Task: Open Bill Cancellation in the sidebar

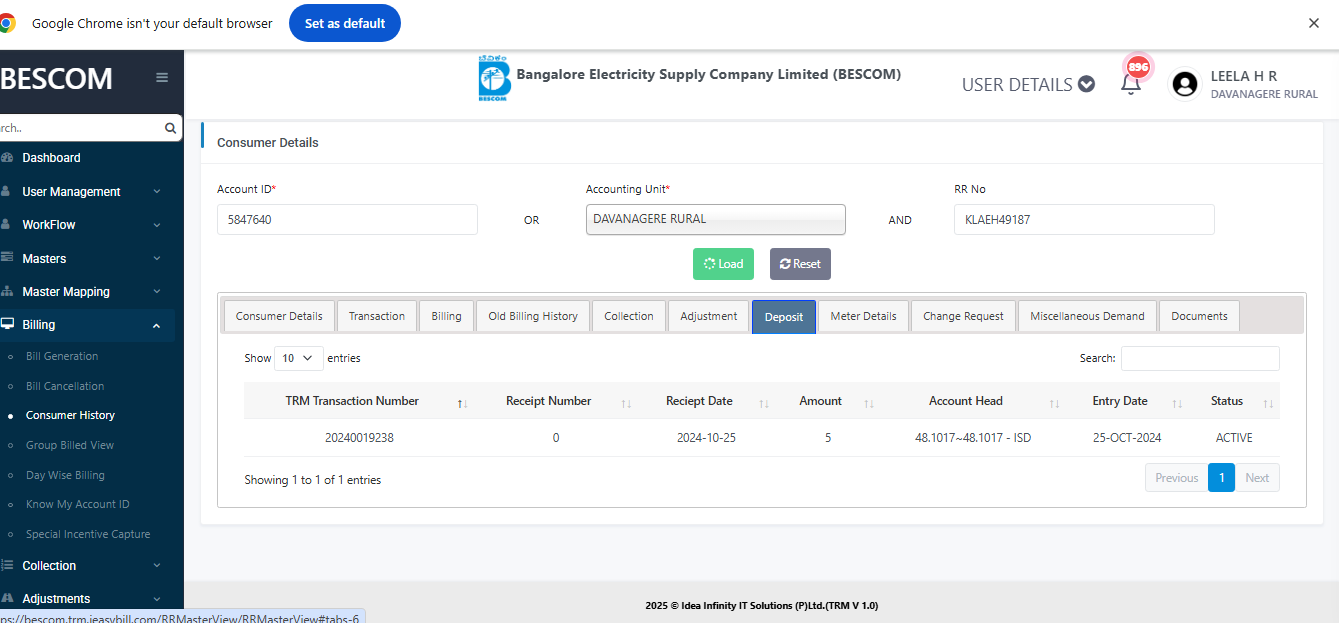Action: click(x=65, y=386)
